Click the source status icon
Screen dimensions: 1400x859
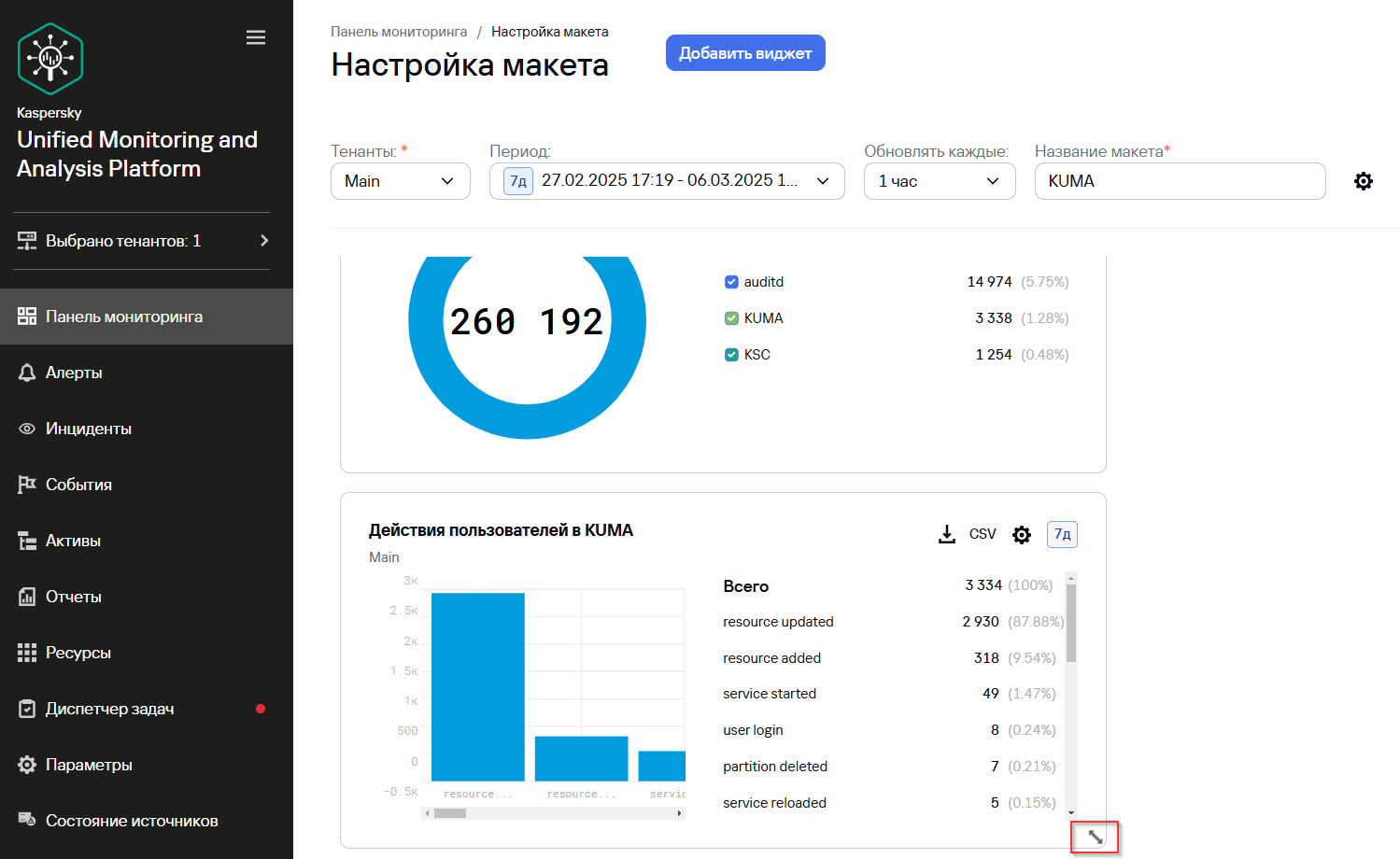coord(27,820)
